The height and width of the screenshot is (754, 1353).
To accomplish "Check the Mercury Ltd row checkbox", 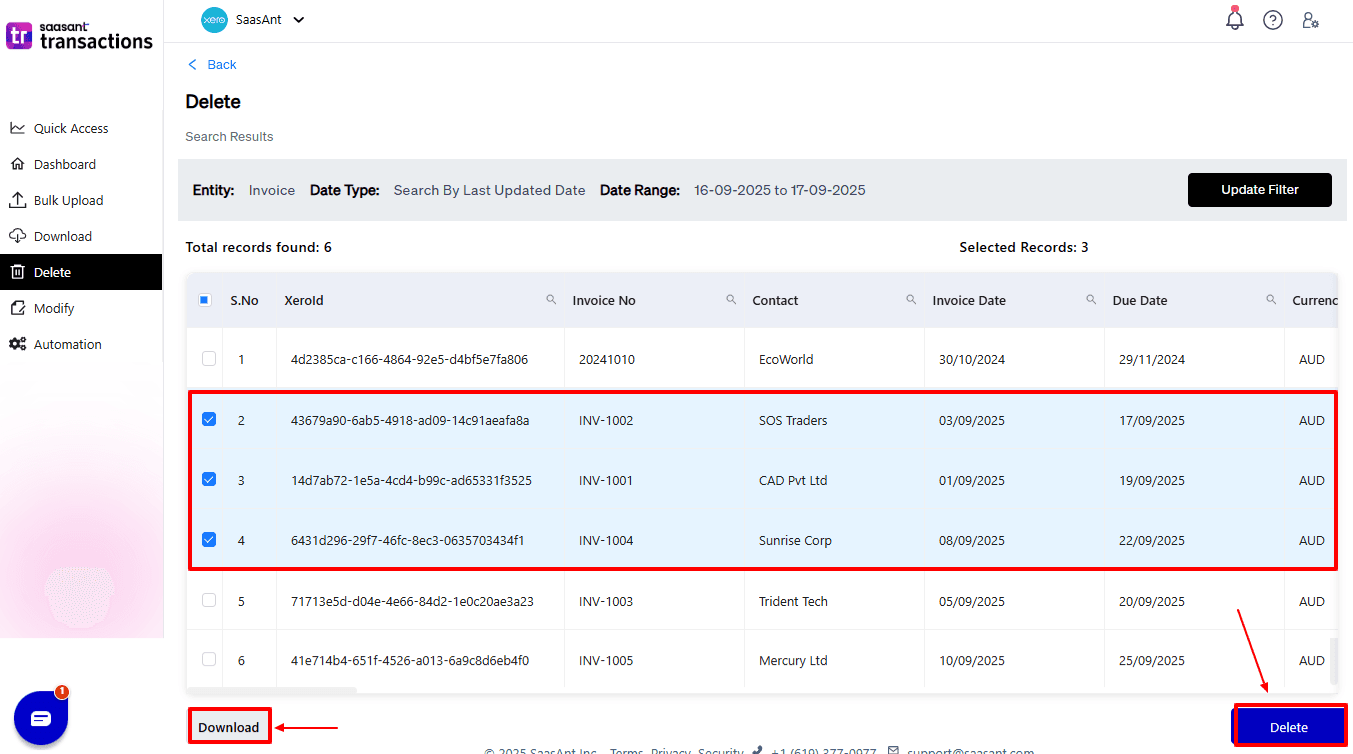I will (209, 660).
